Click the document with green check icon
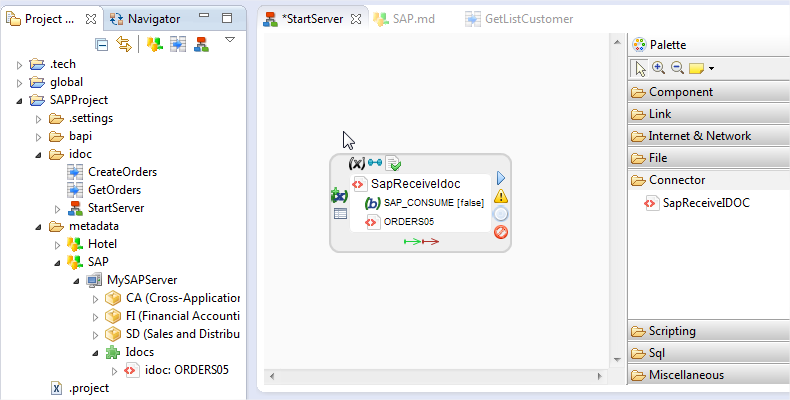Viewport: 790px width, 400px height. pos(393,163)
